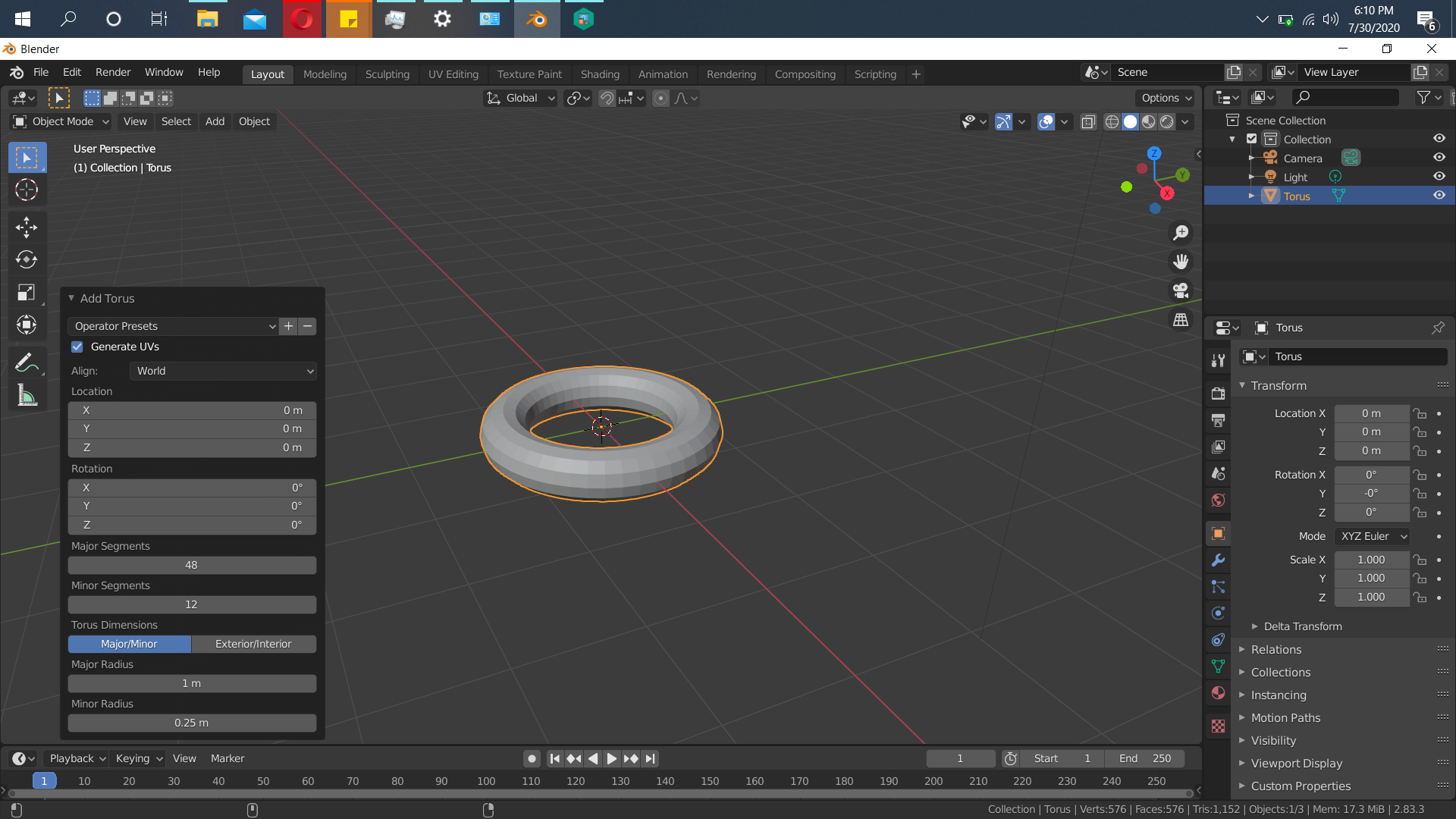Select Exterior/Interior torus dimensions mode
1456x819 pixels.
click(x=253, y=644)
